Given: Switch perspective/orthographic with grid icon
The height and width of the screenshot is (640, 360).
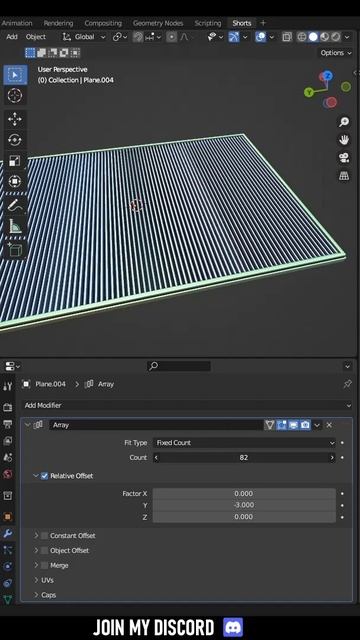Looking at the screenshot, I should 344,176.
